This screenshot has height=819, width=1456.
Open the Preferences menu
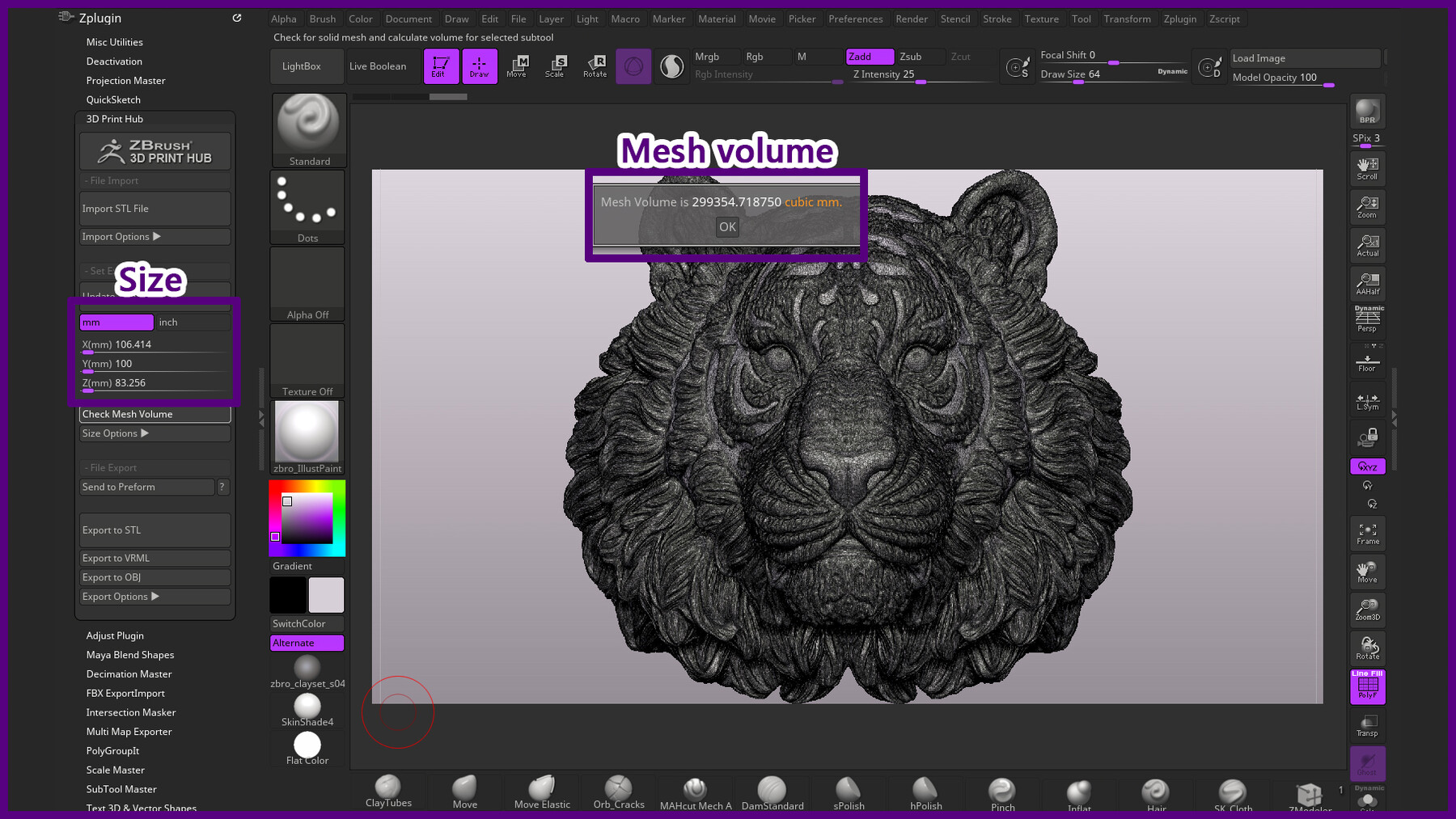pos(855,19)
